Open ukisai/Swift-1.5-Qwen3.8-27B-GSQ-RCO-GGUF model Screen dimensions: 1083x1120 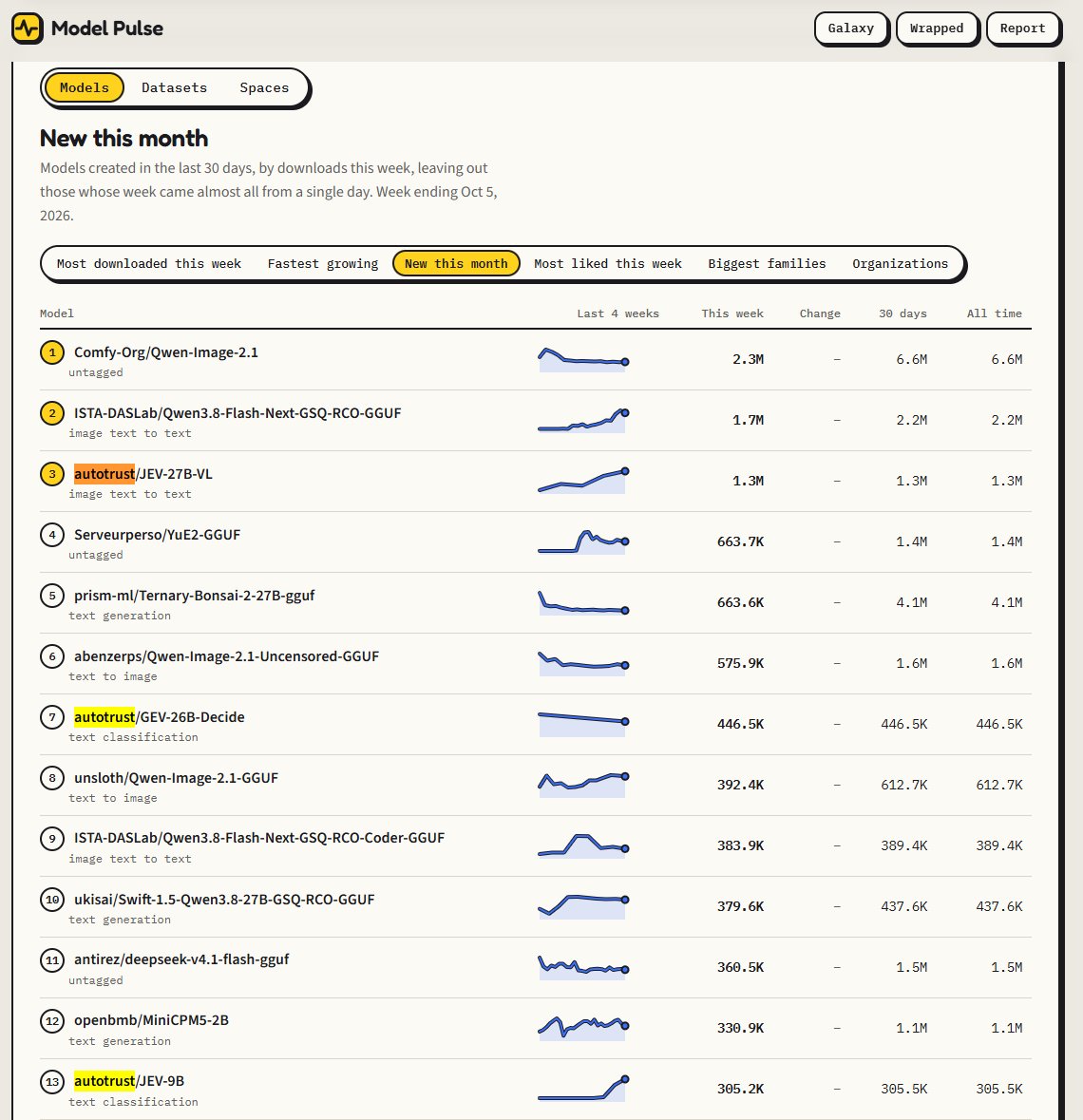coord(224,900)
